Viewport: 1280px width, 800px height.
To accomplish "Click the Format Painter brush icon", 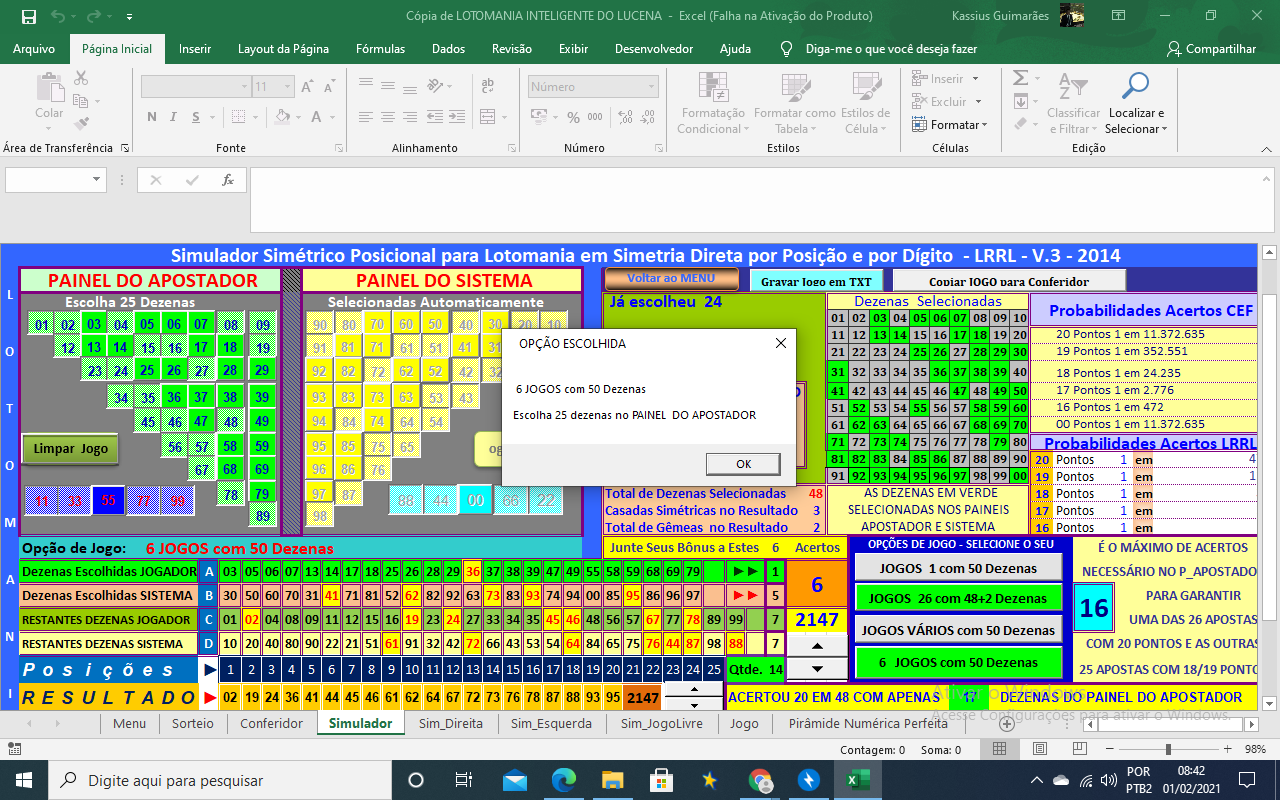I will point(81,123).
